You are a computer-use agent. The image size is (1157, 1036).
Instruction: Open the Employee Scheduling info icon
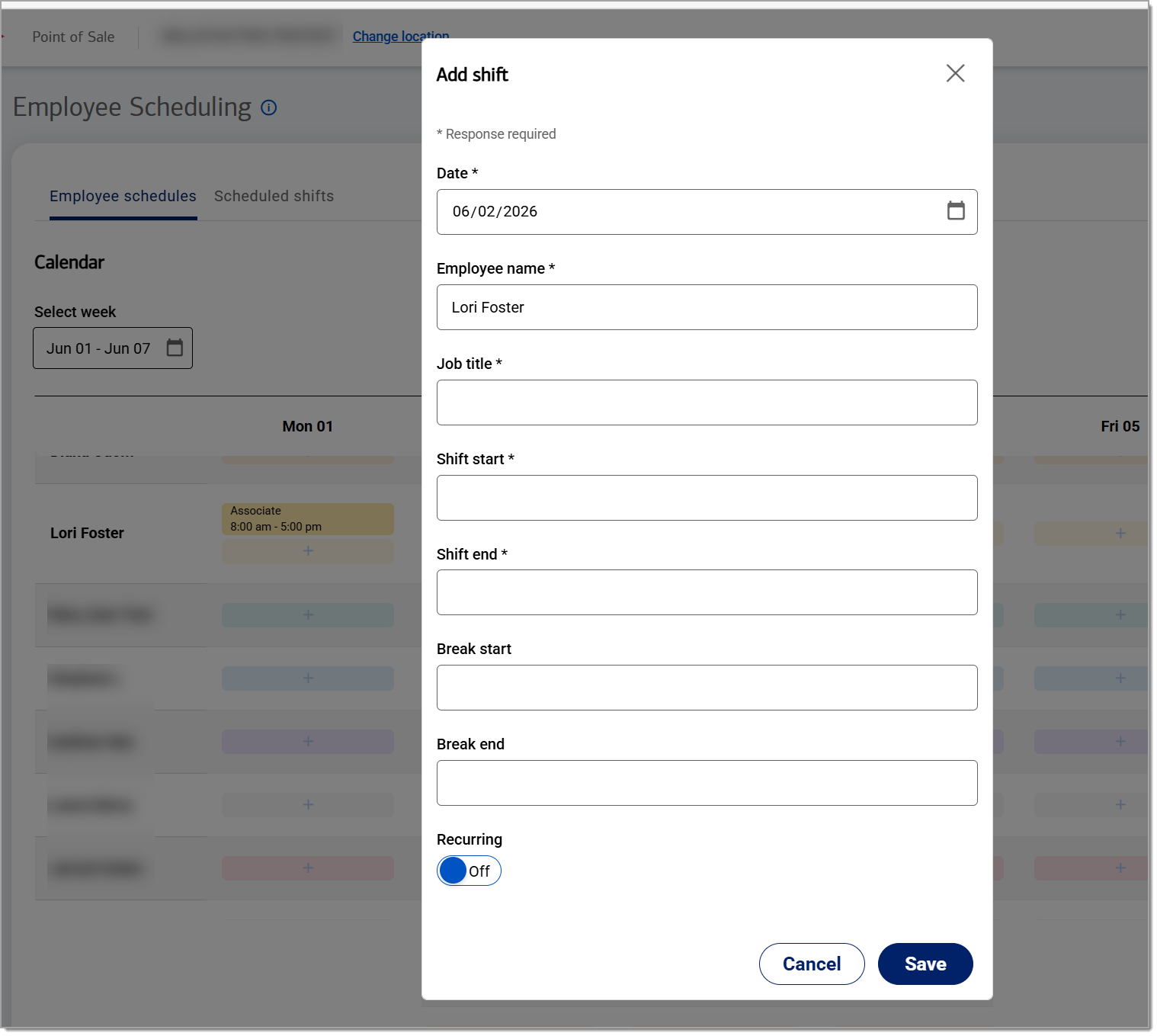tap(268, 107)
